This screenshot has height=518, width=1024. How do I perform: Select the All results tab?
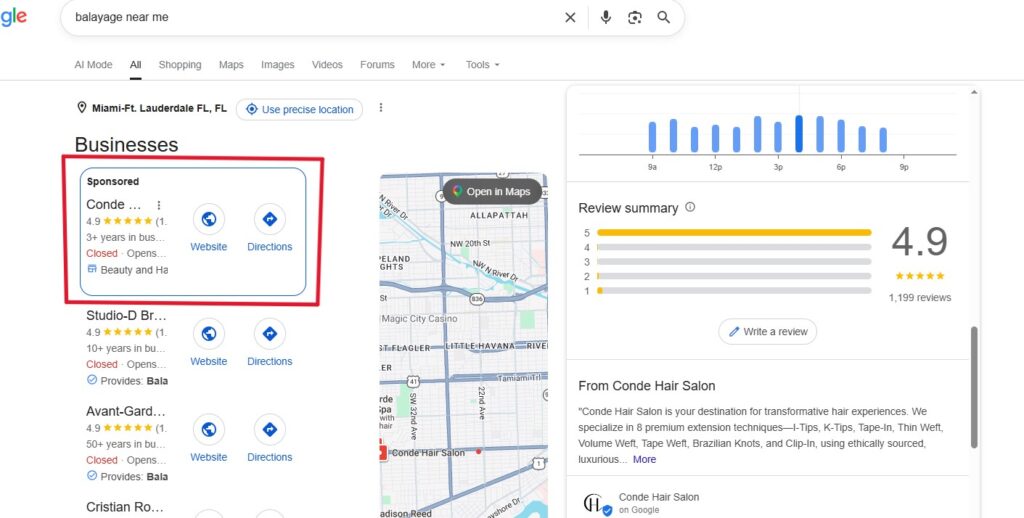[135, 65]
